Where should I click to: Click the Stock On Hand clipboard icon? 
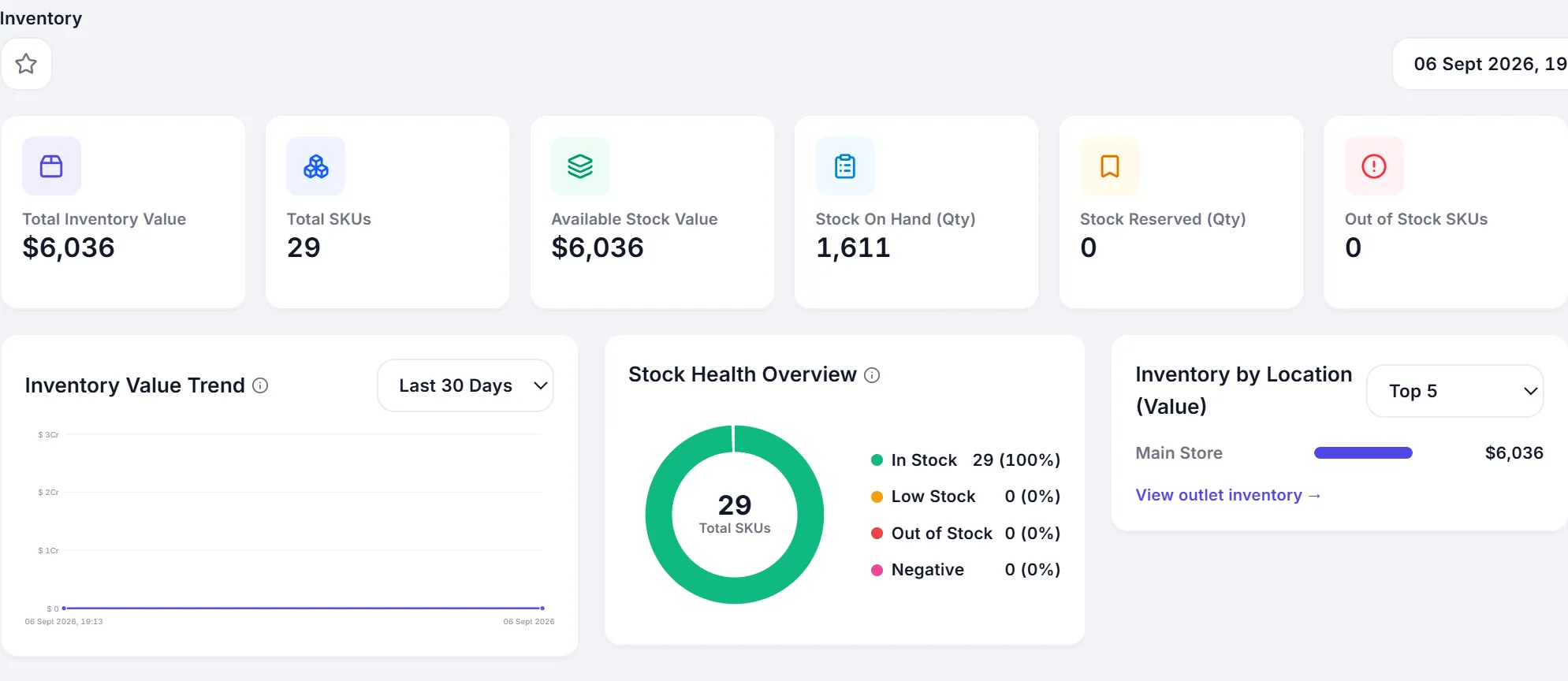tap(845, 166)
